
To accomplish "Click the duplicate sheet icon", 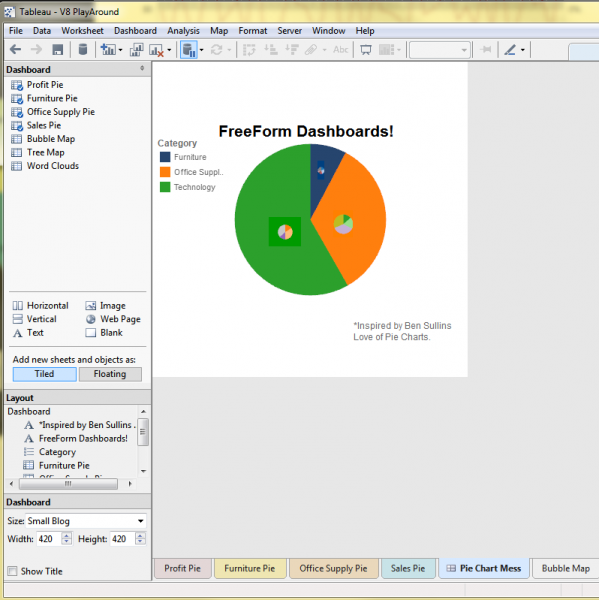I will pos(136,49).
